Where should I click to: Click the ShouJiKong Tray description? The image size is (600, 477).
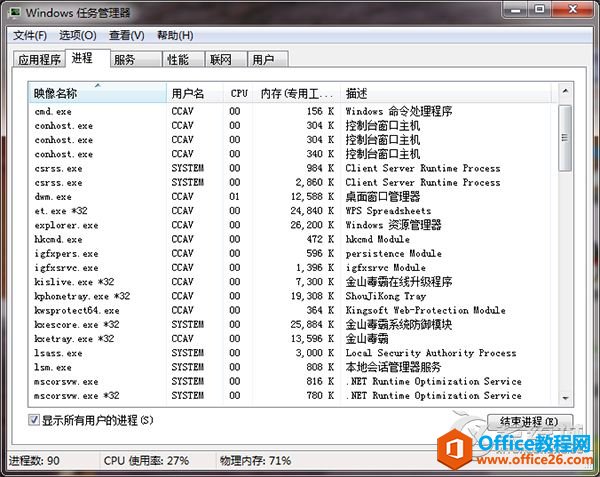click(385, 296)
